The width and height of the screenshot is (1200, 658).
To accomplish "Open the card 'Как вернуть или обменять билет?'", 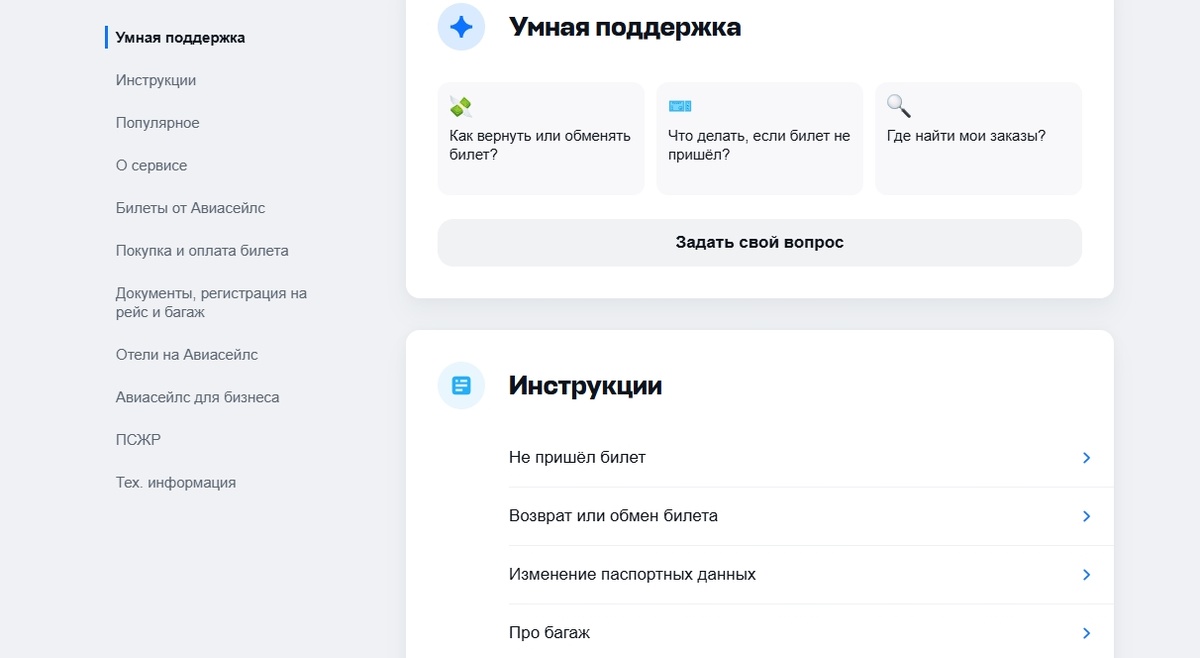I will [x=540, y=138].
